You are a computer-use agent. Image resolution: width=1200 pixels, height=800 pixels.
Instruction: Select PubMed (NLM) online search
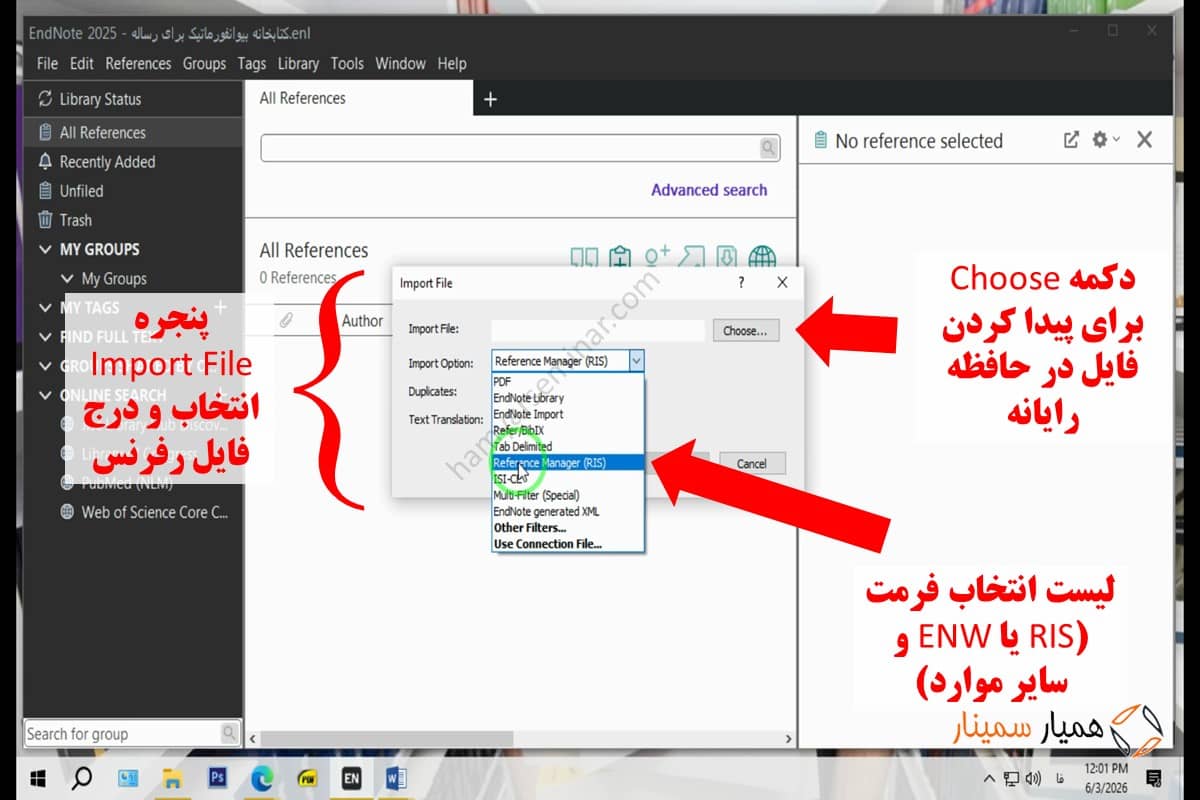coord(127,482)
